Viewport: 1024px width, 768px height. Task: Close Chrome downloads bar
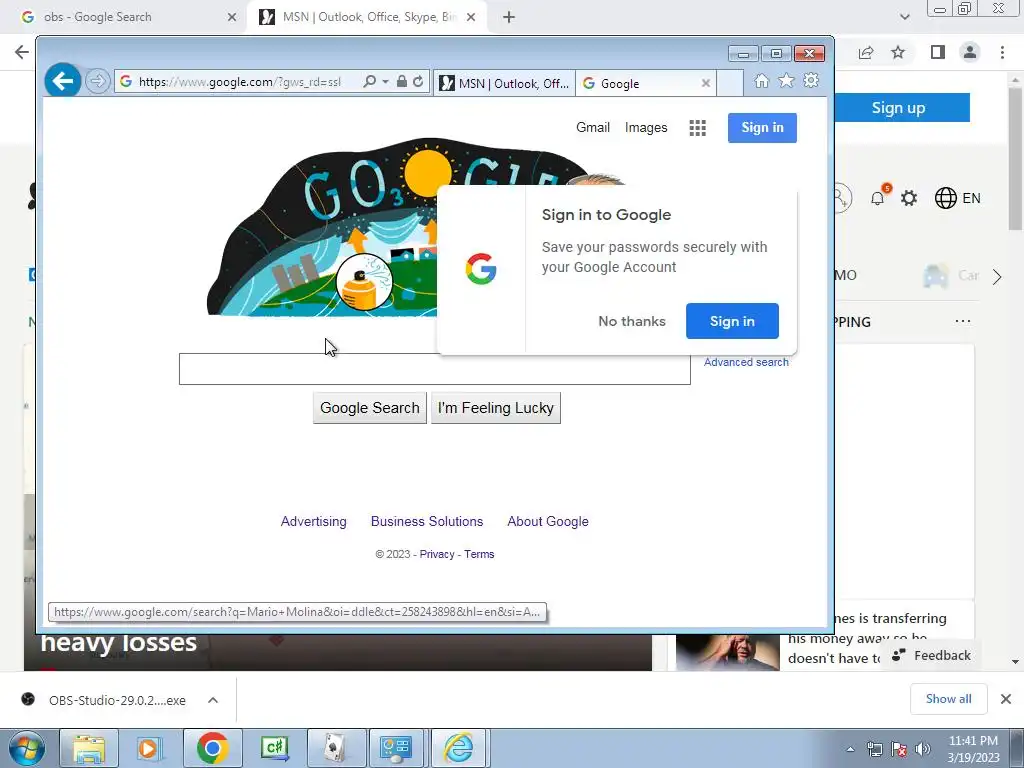(x=1006, y=699)
